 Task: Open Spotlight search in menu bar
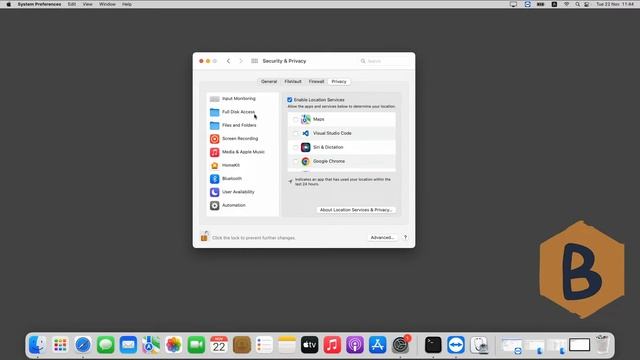pos(577,4)
